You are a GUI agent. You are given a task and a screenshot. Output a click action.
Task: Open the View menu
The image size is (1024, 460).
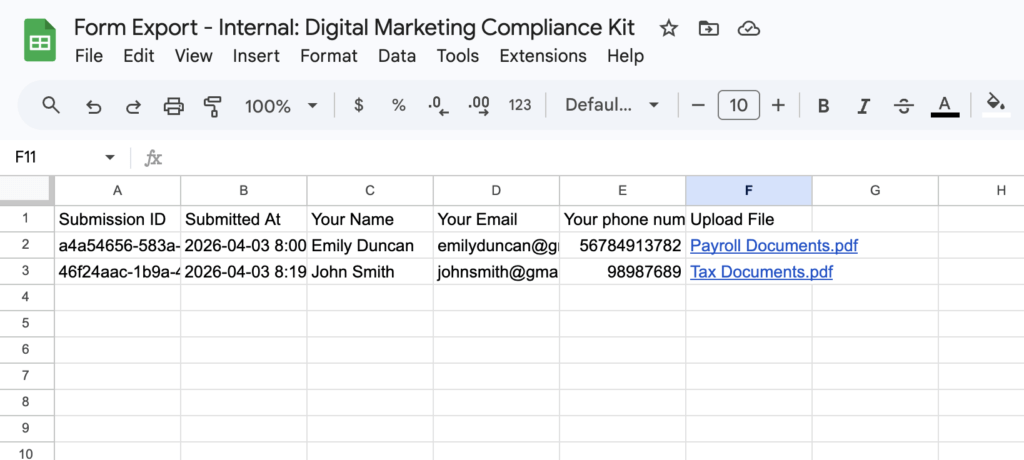click(193, 56)
